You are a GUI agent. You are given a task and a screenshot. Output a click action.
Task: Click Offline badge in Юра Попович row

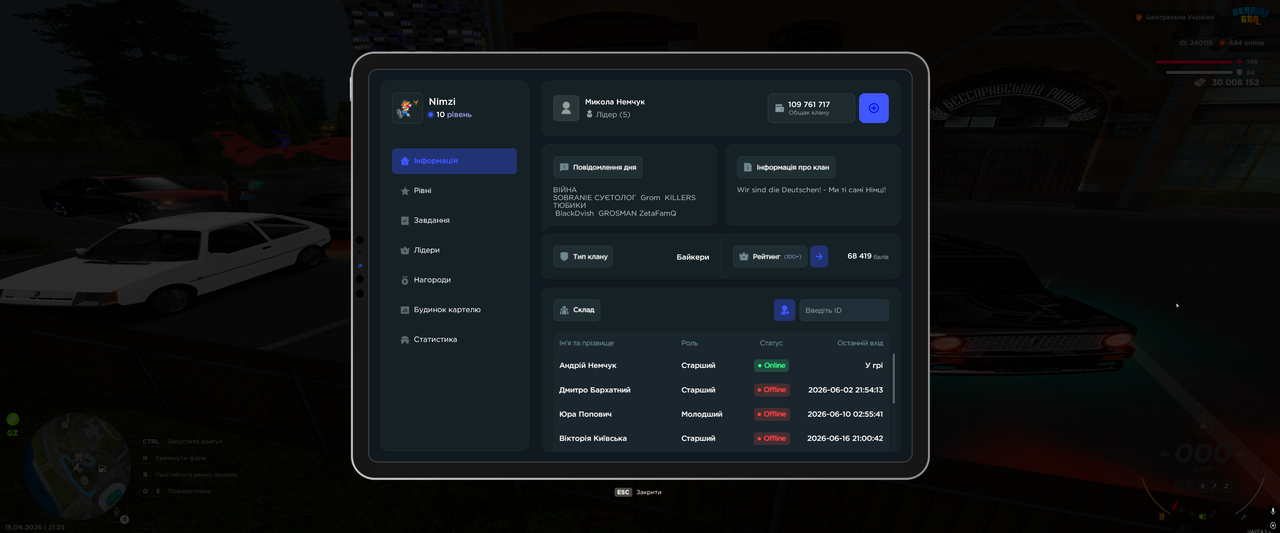pyautogui.click(x=771, y=414)
